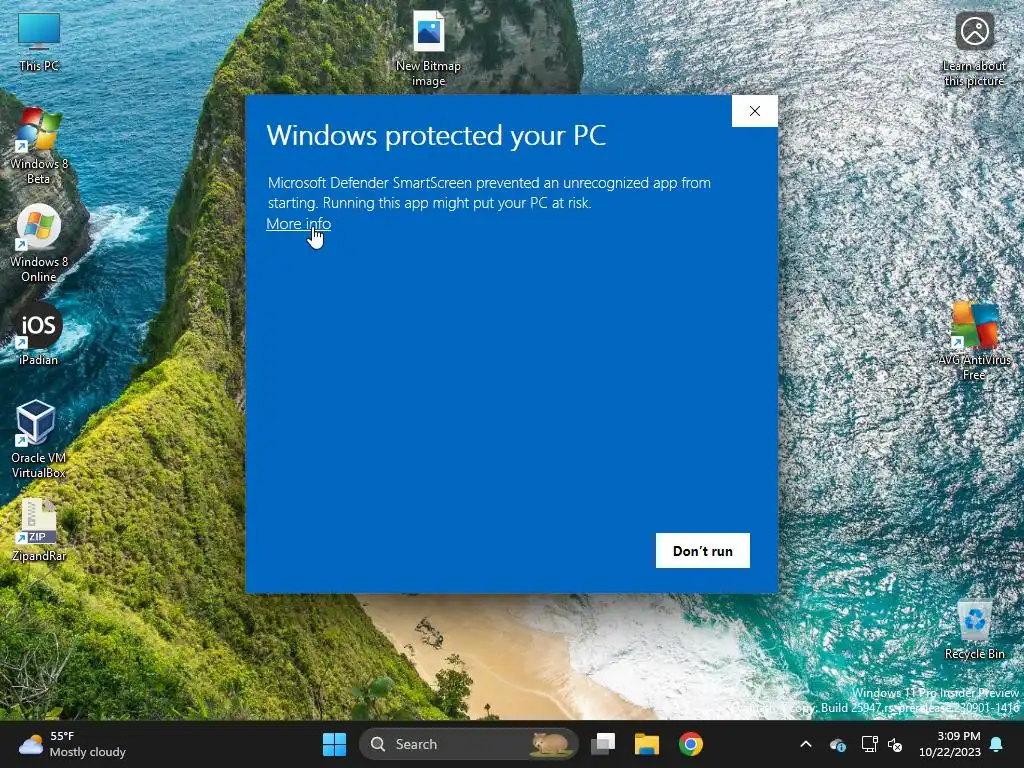Select the Recycle Bin icon
The width and height of the screenshot is (1024, 768).
(x=974, y=629)
